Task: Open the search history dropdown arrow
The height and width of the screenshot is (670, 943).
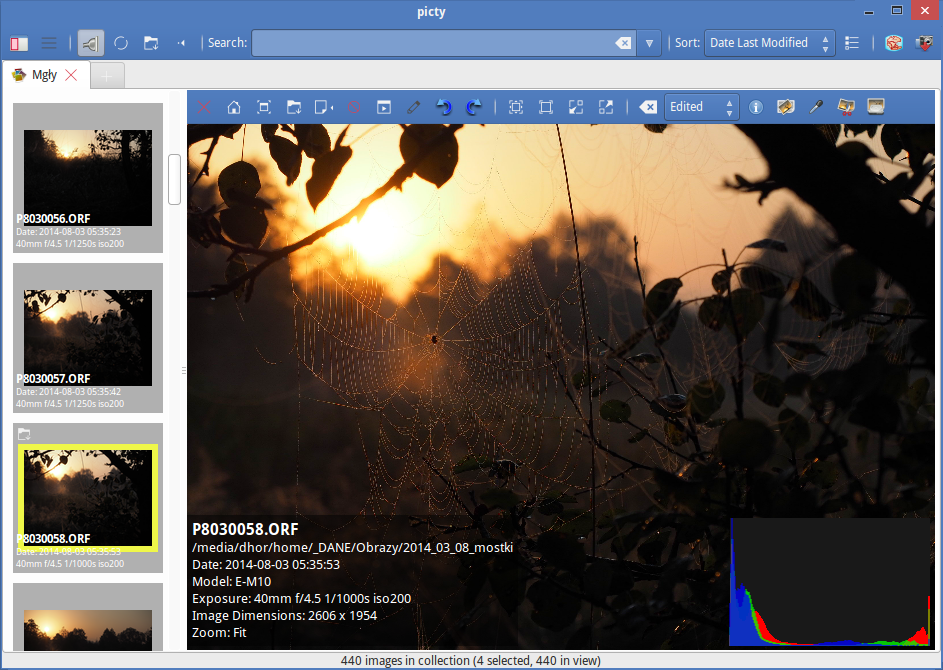Action: [x=650, y=43]
